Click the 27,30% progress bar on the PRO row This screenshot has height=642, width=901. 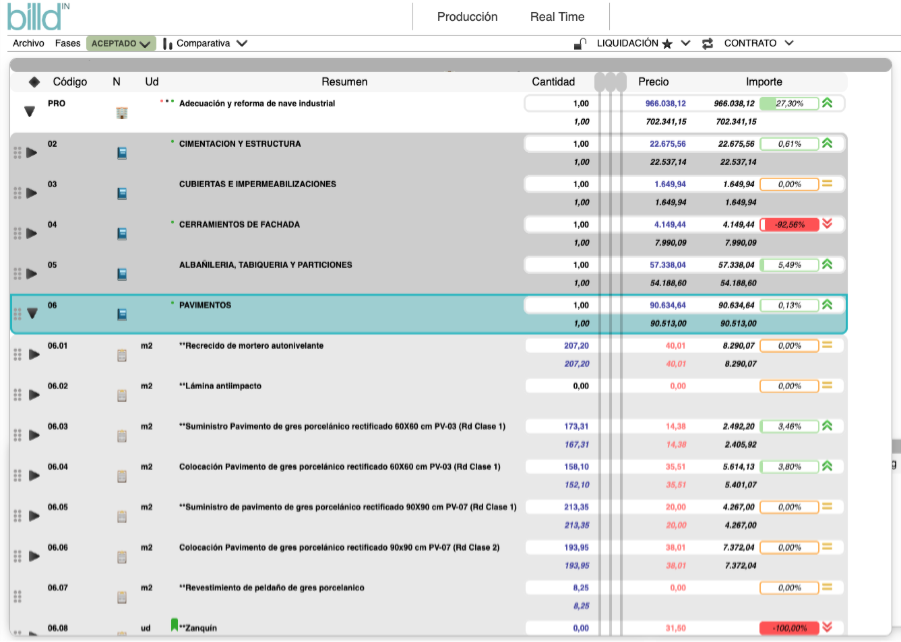pyautogui.click(x=789, y=103)
